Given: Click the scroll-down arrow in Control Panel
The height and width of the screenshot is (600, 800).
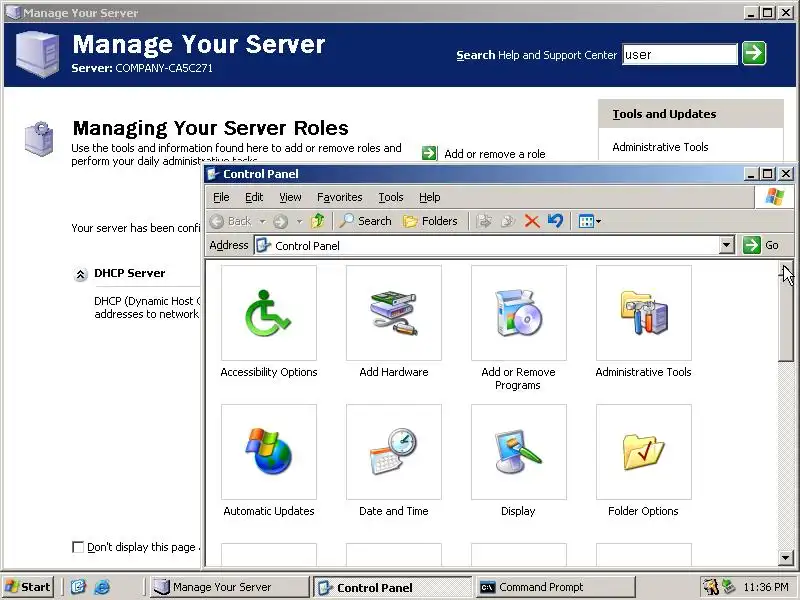Looking at the screenshot, I should [x=786, y=558].
